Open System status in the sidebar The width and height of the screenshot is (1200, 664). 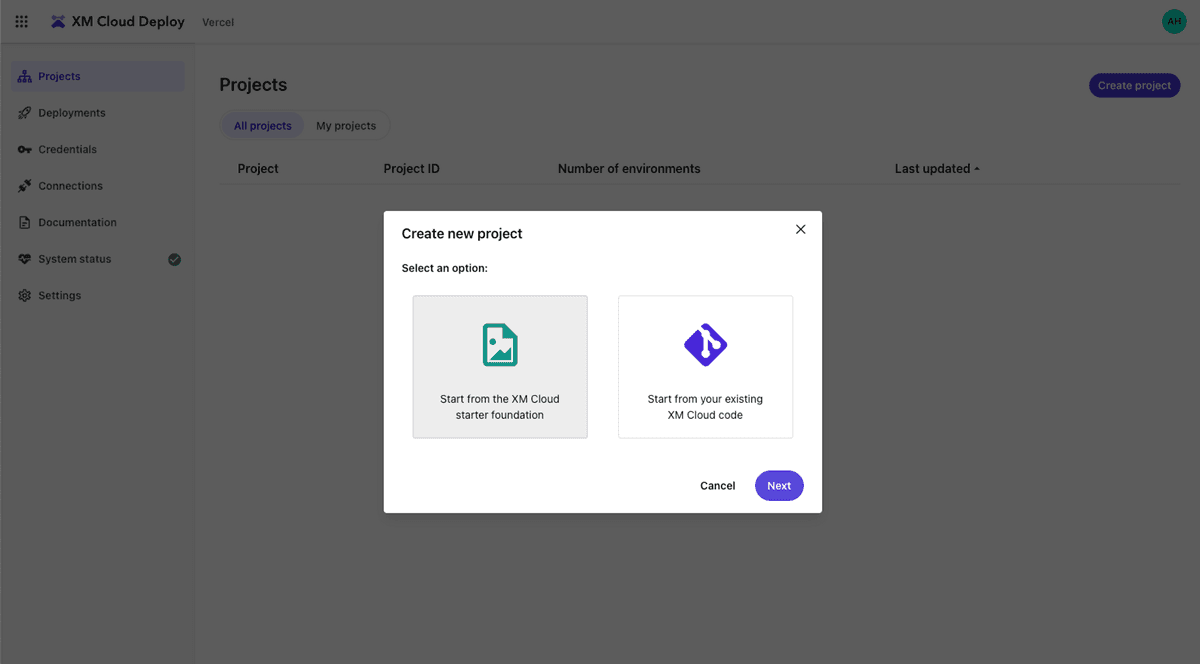[x=75, y=259]
